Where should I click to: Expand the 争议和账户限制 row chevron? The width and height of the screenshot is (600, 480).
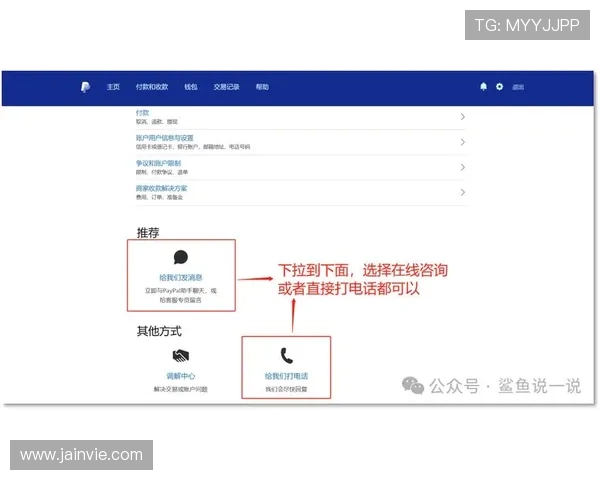click(463, 167)
